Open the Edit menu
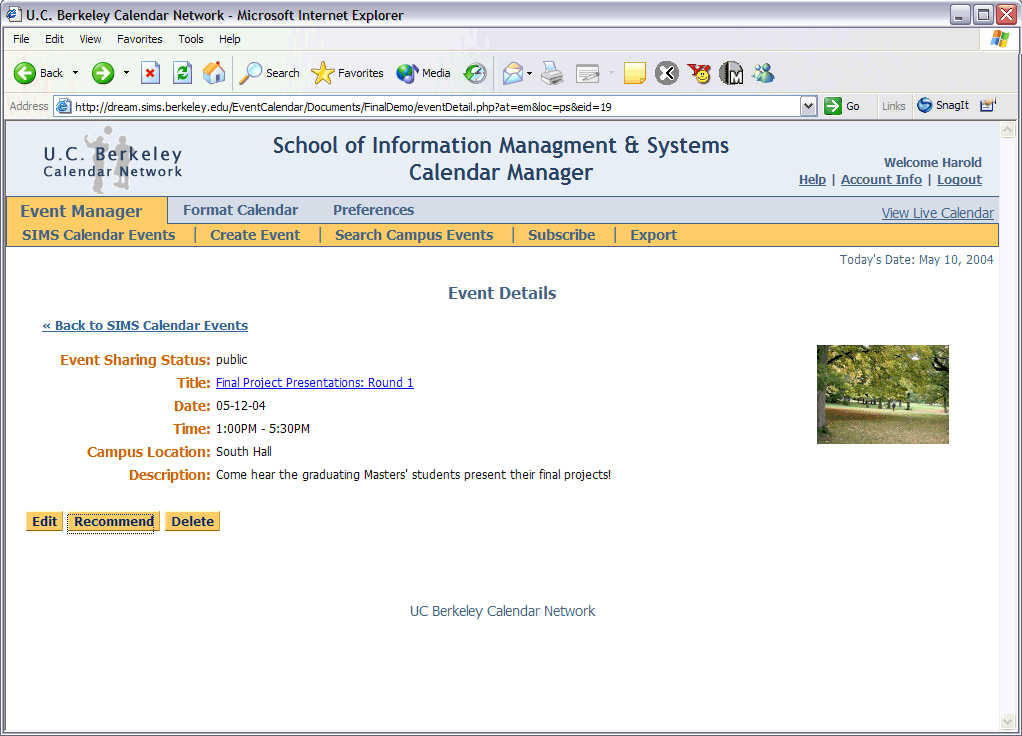Screen dimensions: 1022x736 pos(54,39)
